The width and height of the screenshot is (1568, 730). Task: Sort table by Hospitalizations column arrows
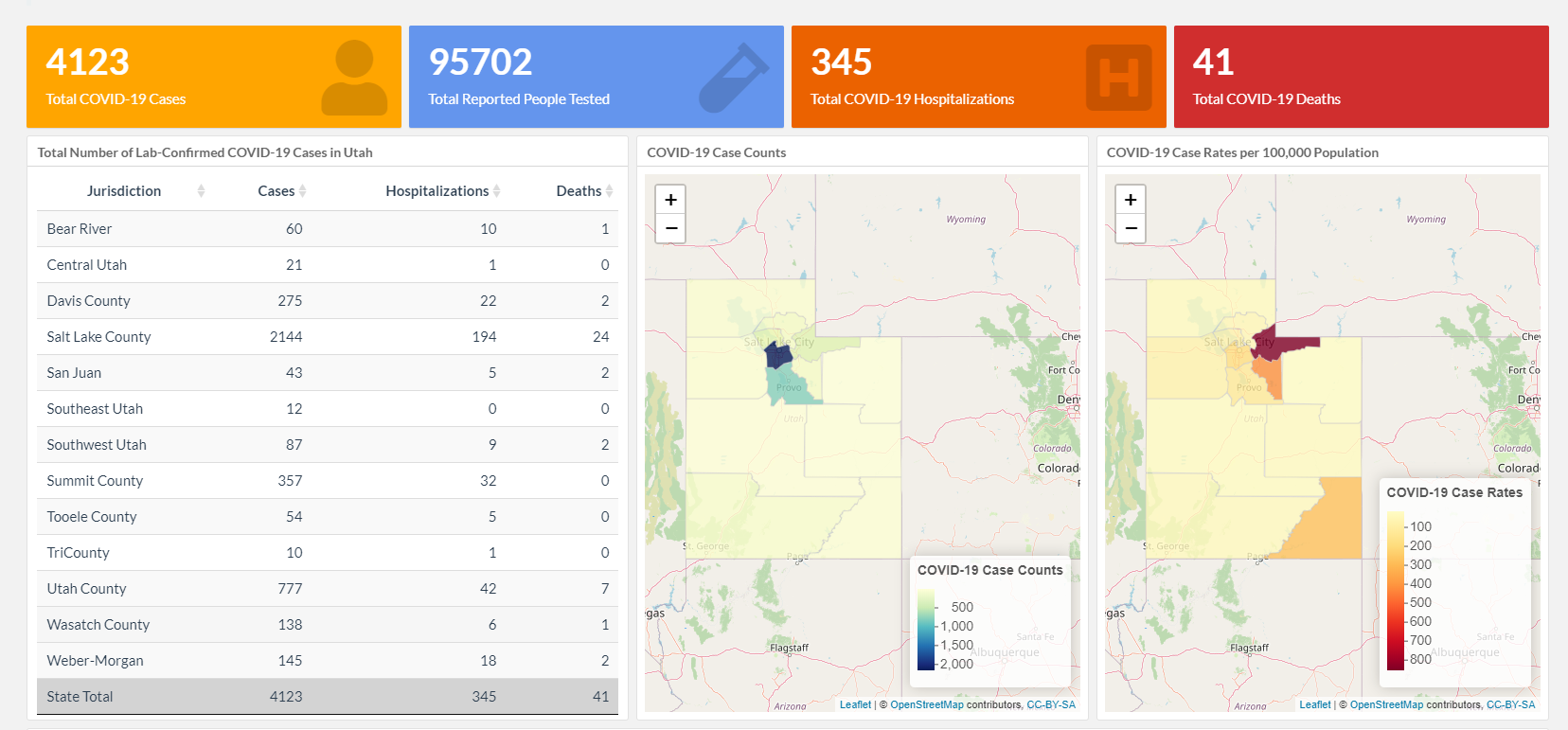(496, 191)
